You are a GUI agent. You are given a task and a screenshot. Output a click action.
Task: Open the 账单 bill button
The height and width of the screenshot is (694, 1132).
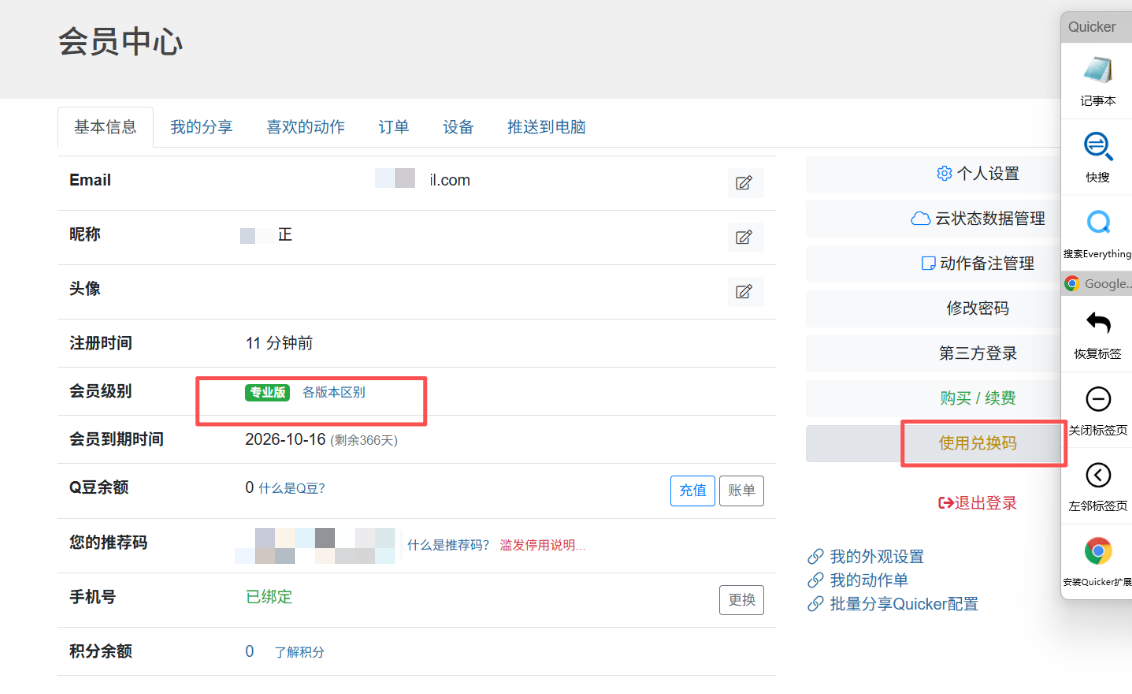click(x=741, y=490)
